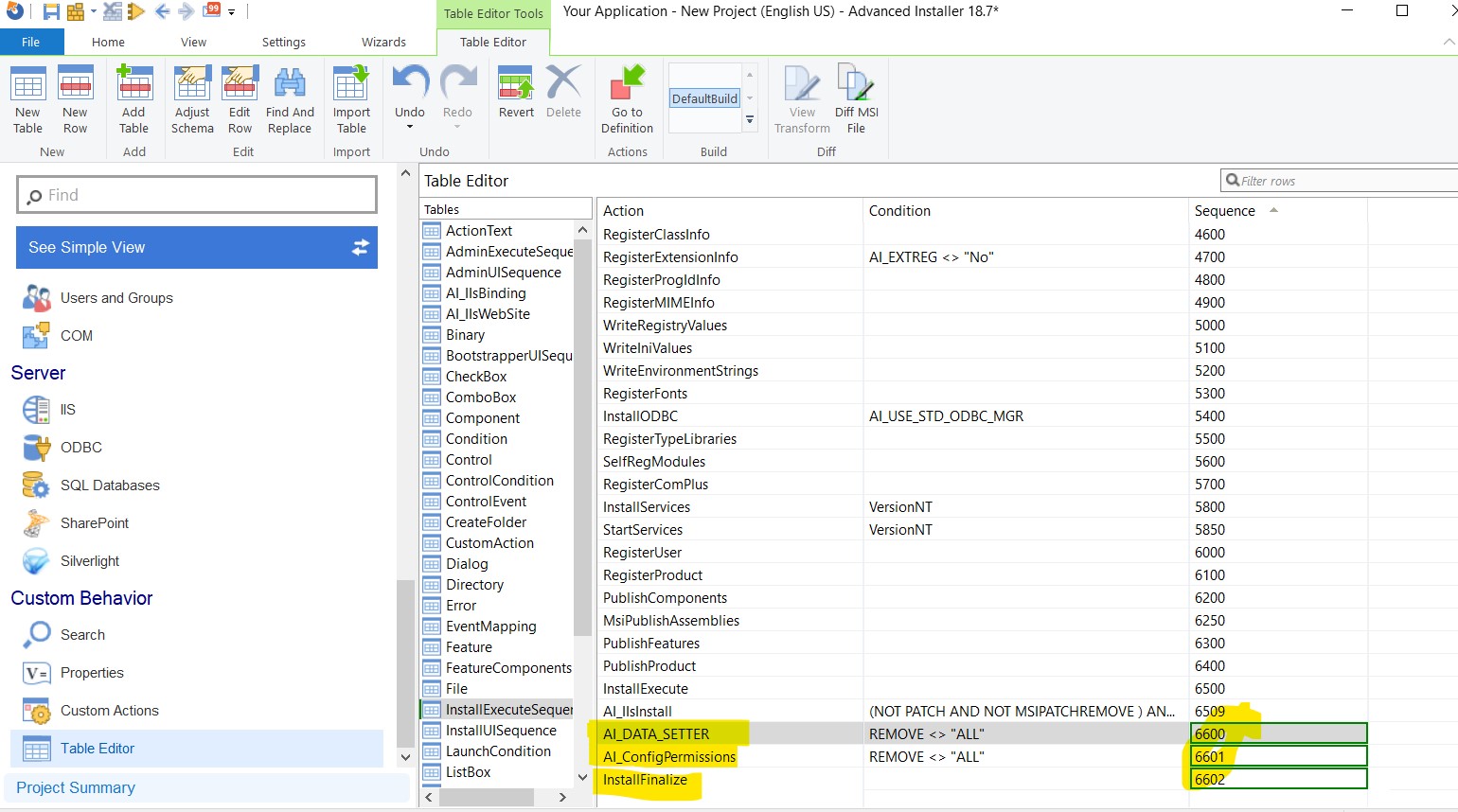This screenshot has height=812, width=1458.
Task: Open the File menu tab
Action: click(31, 42)
